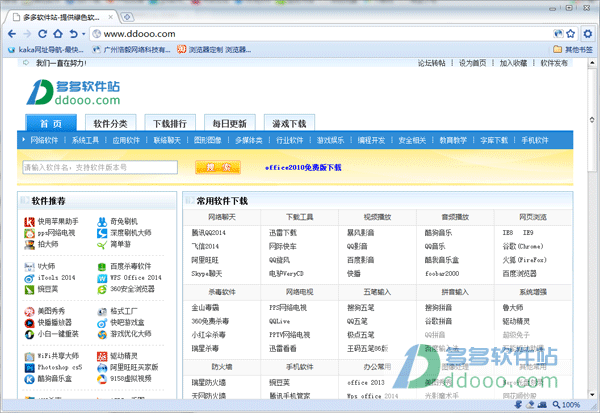Open the 浏览器定制 bookmark

tap(214, 49)
